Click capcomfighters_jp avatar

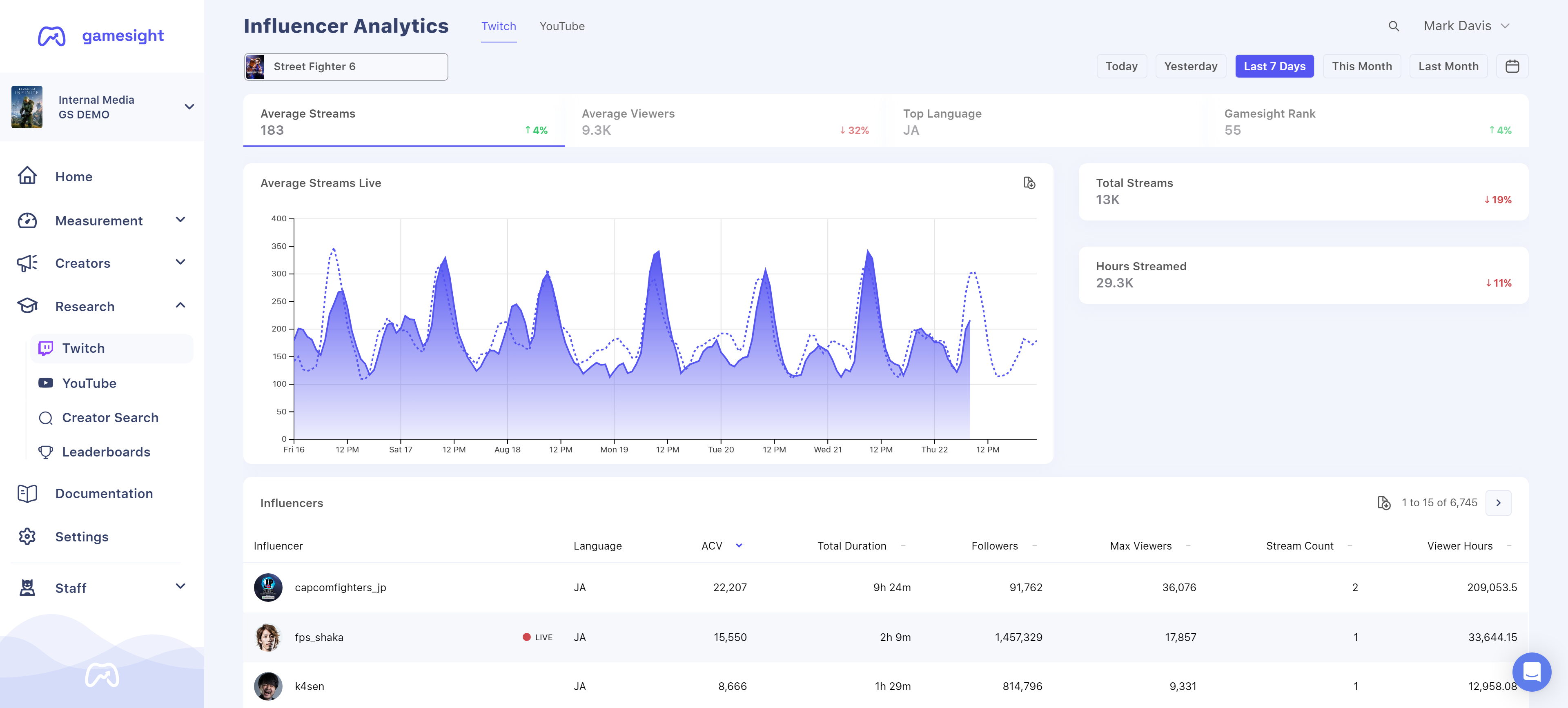pyautogui.click(x=268, y=588)
